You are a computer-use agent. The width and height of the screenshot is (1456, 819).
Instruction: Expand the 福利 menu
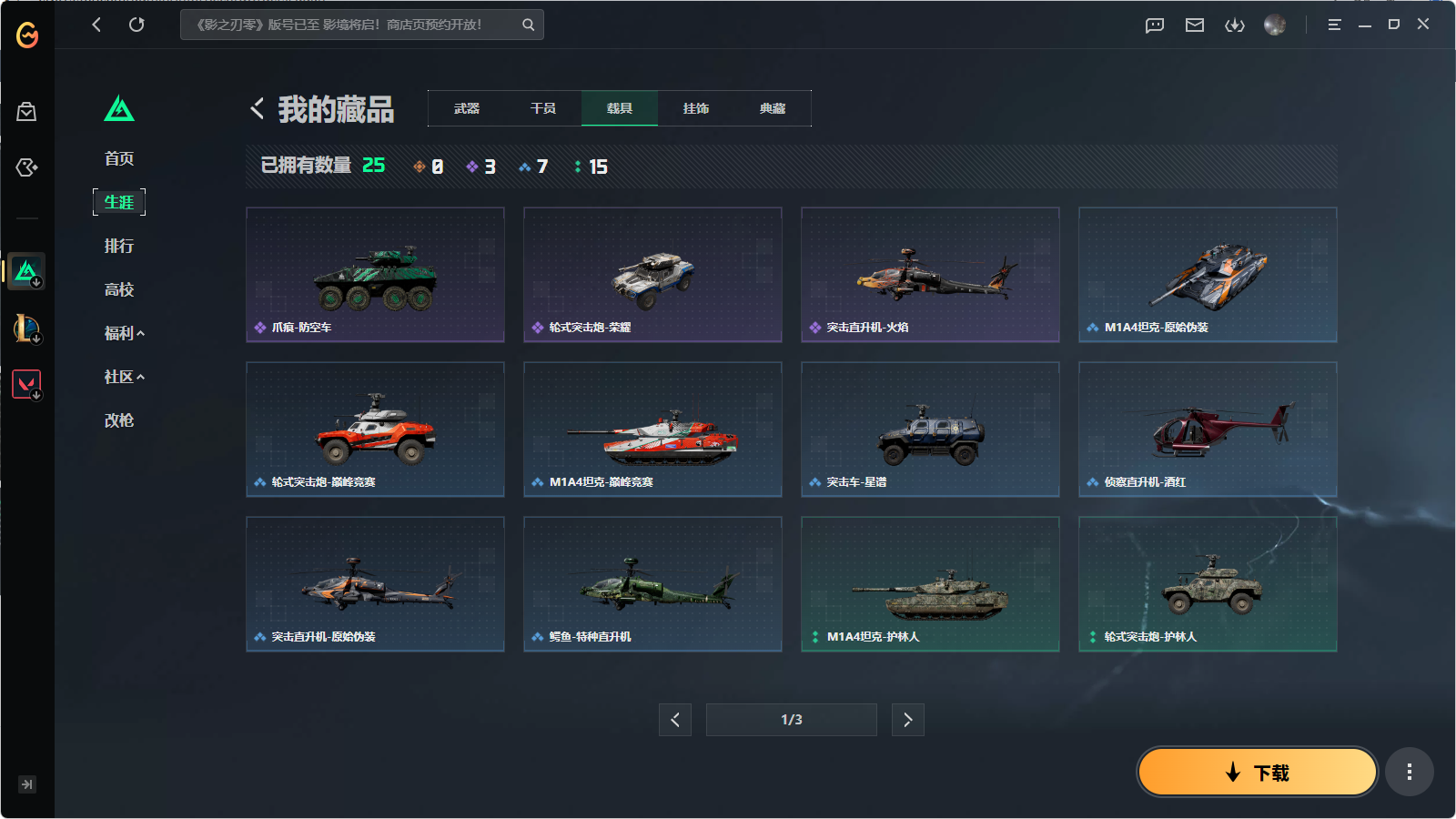125,333
